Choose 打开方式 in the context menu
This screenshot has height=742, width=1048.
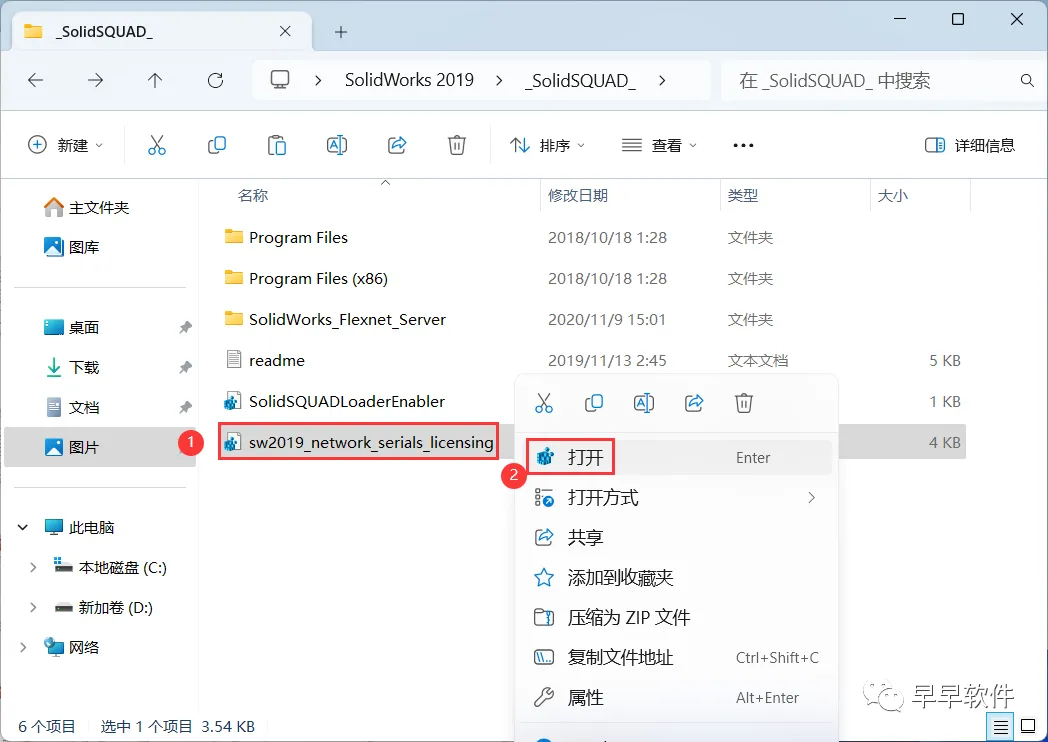676,497
